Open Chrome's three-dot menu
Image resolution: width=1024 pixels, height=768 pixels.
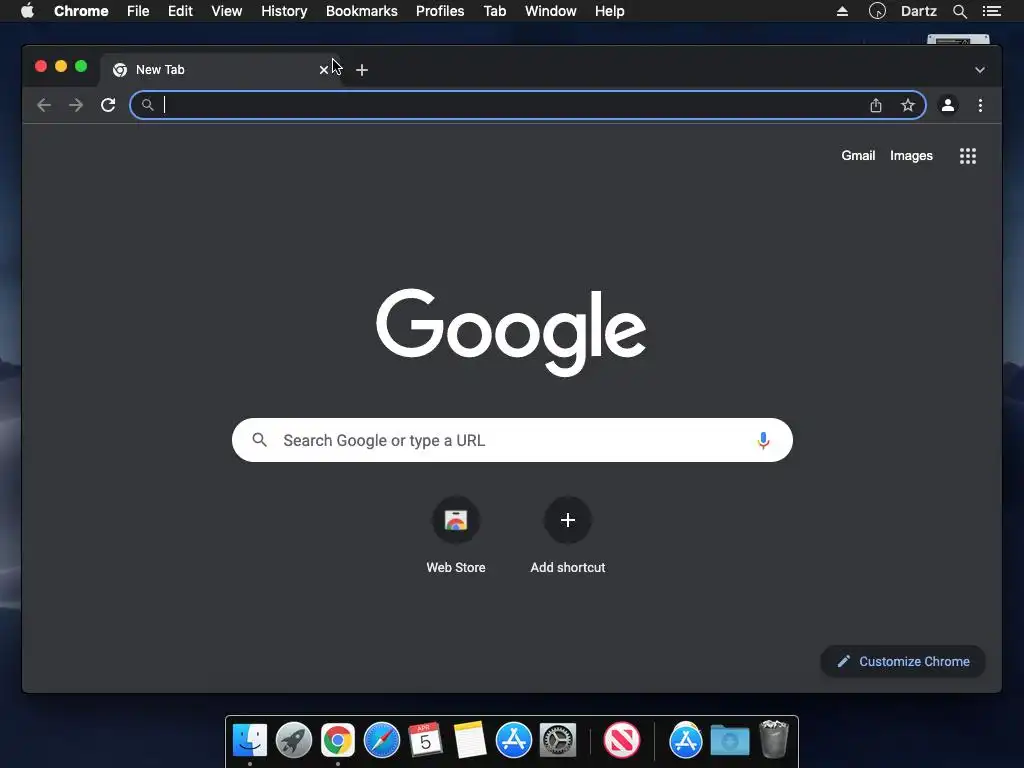[x=980, y=105]
